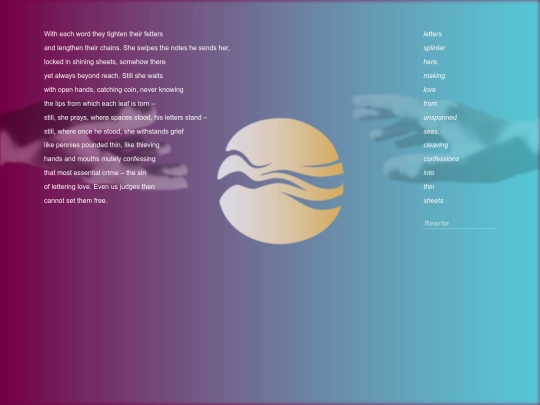
Task: Click line "hands and mouths mutely confessing"
Action: tap(100, 159)
